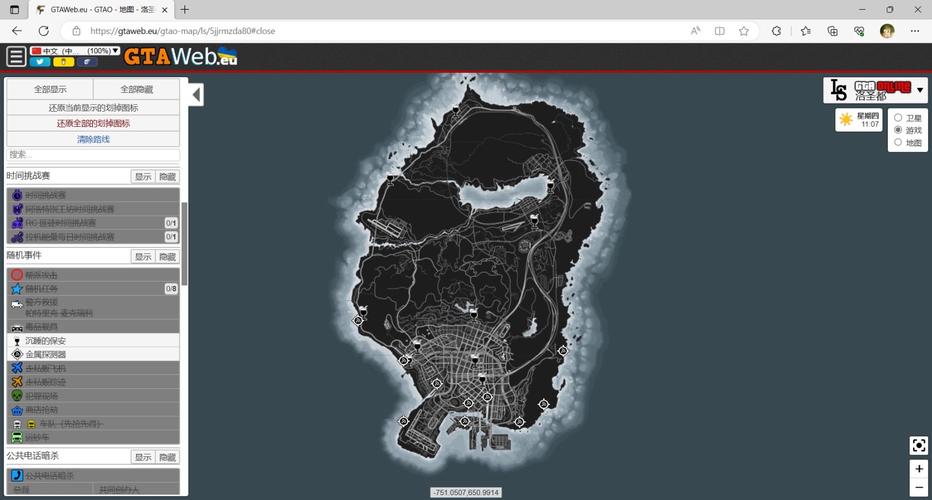
Task: Hide the 随机事件 section items
Action: [x=168, y=256]
